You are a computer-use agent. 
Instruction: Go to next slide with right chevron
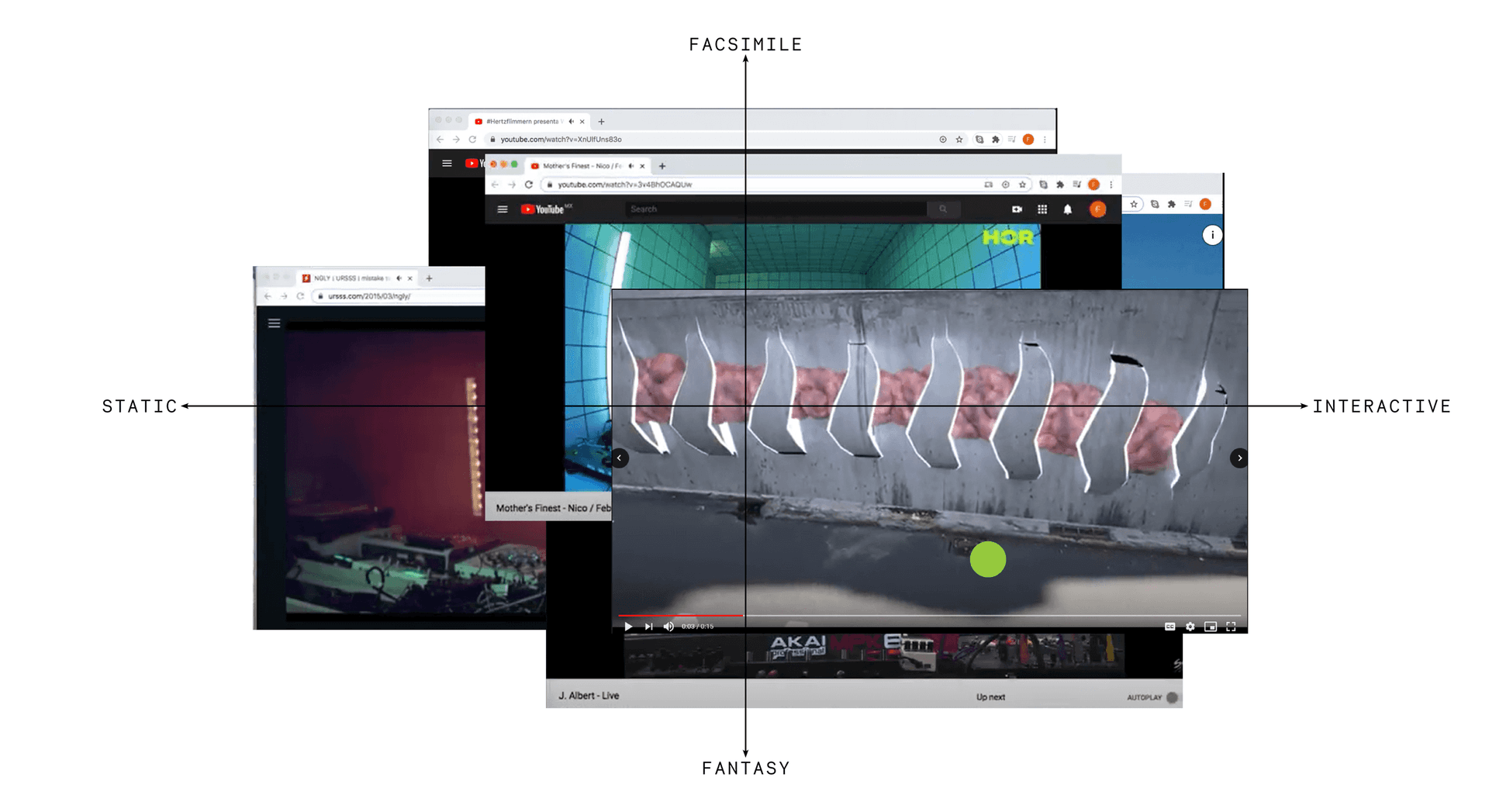point(1239,458)
